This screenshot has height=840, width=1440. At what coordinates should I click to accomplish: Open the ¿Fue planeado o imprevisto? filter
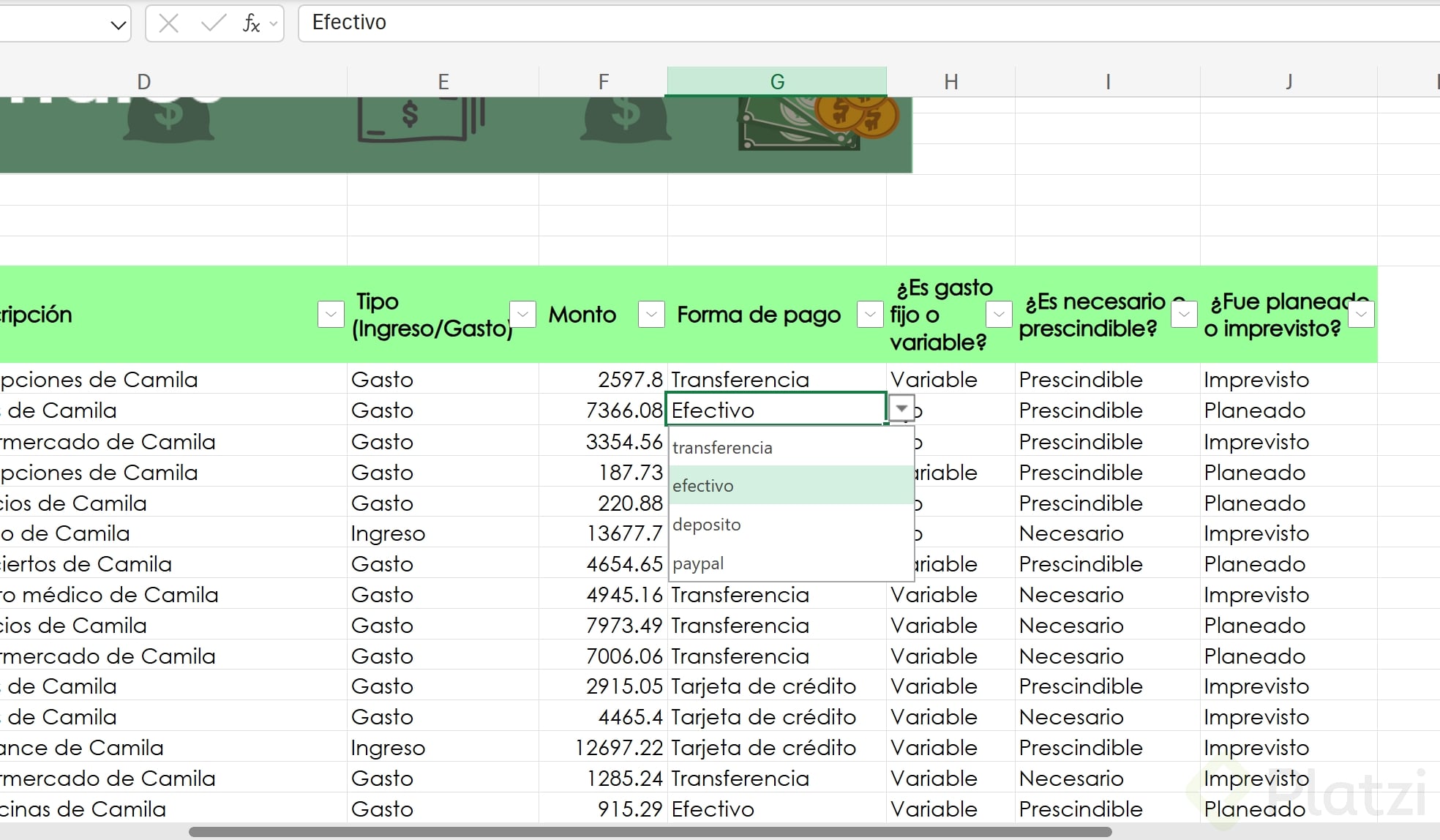click(1360, 315)
